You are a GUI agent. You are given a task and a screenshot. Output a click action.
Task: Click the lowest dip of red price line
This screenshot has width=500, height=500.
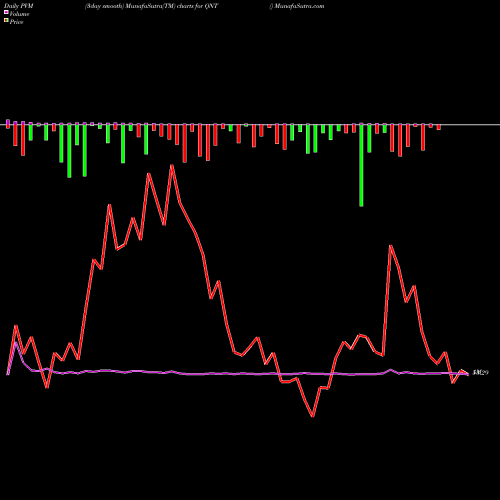pos(313,416)
